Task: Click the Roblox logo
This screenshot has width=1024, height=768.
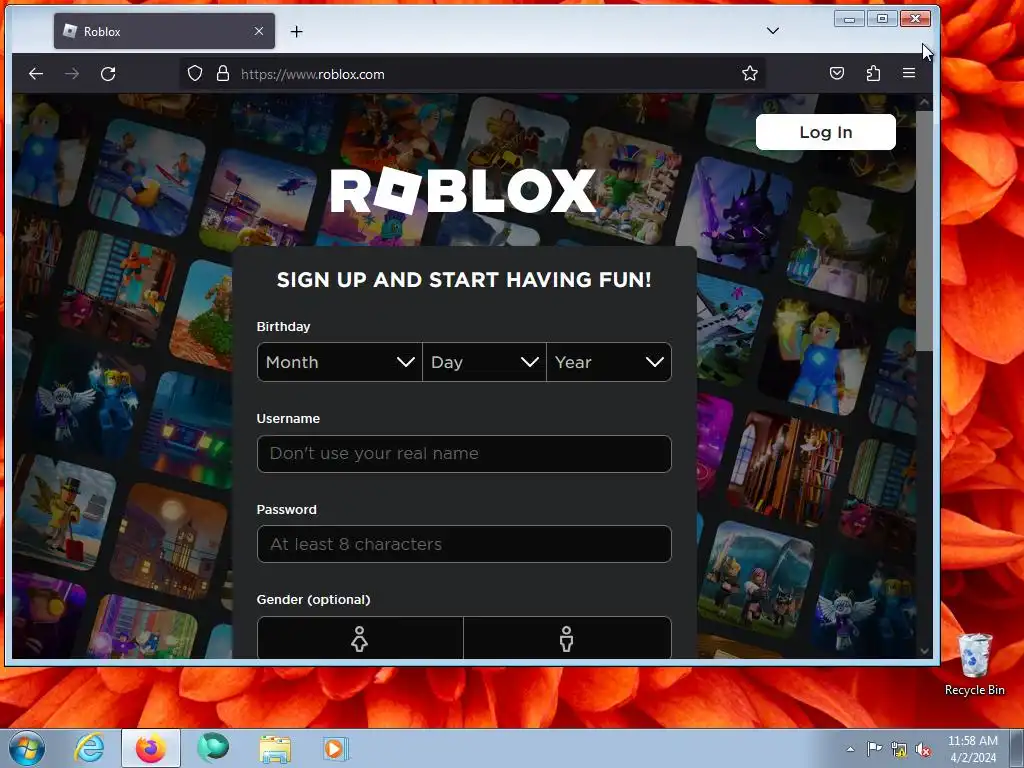Action: point(463,191)
